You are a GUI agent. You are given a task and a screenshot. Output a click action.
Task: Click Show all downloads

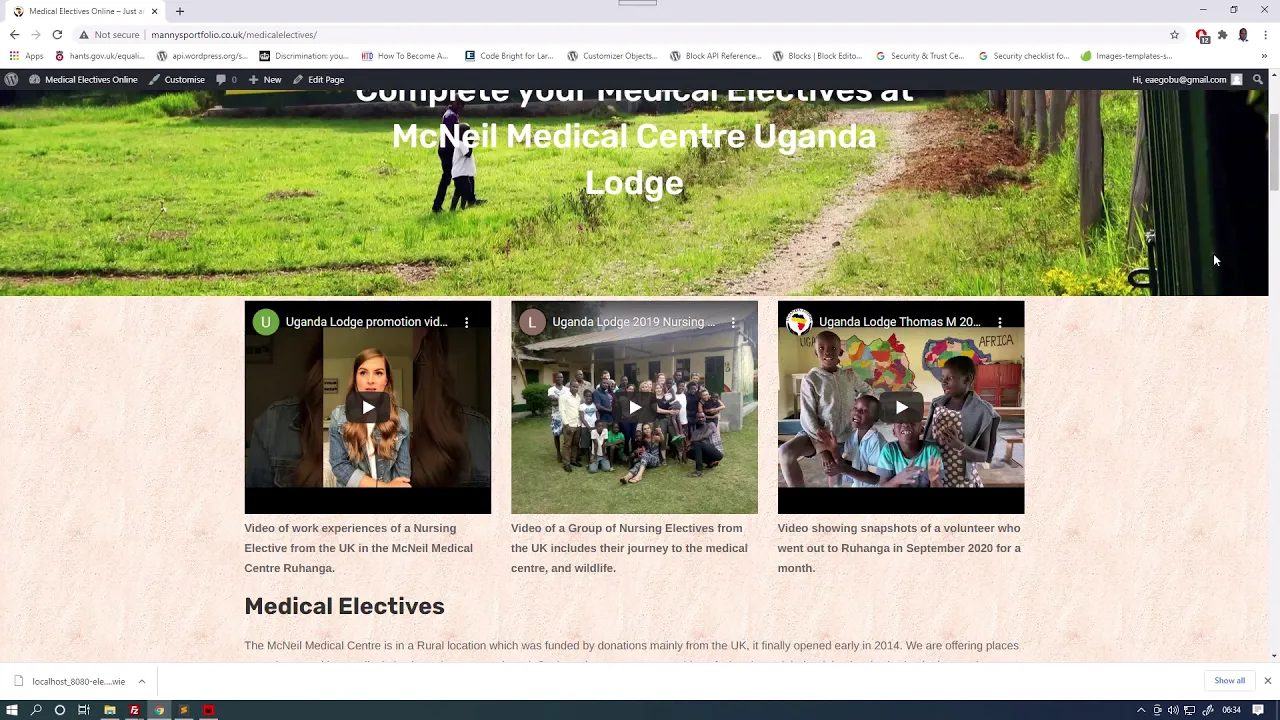coord(1230,681)
